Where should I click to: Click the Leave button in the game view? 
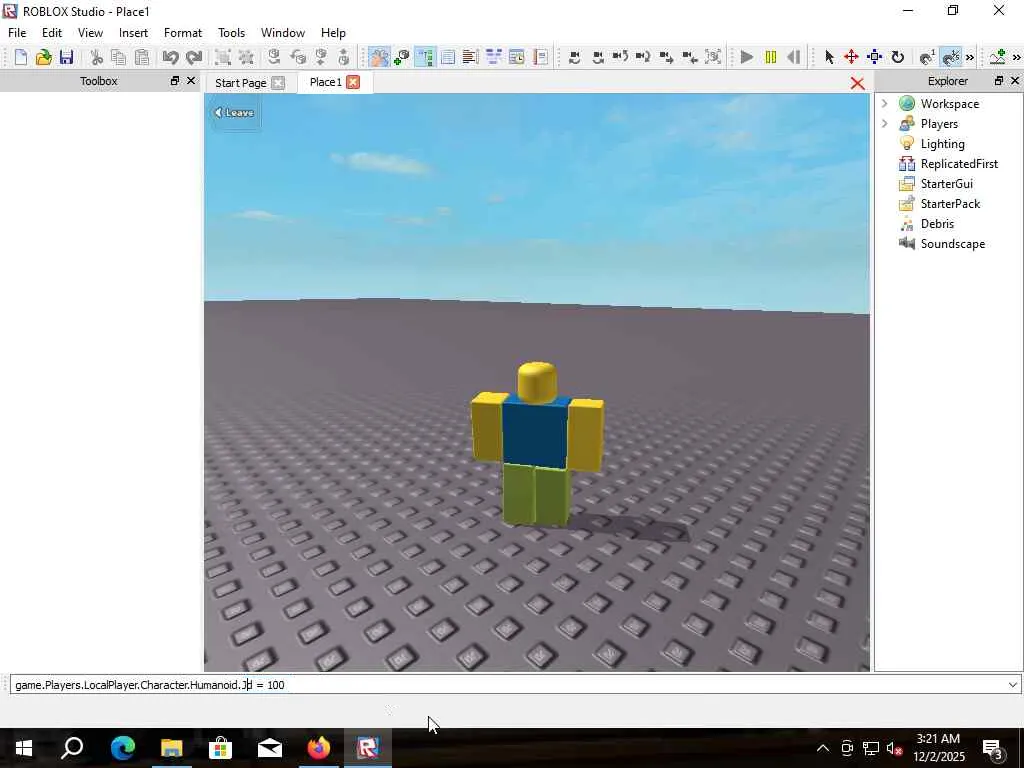click(x=234, y=112)
